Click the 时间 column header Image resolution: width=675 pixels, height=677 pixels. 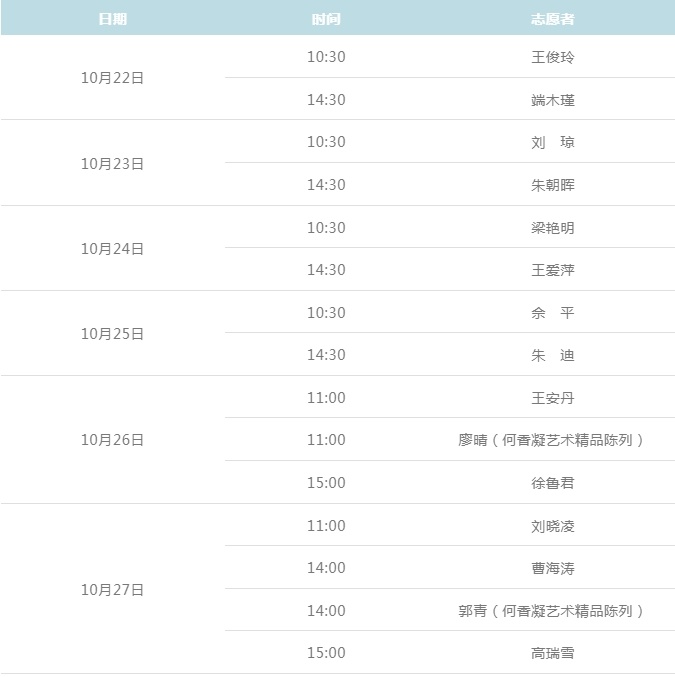click(326, 19)
